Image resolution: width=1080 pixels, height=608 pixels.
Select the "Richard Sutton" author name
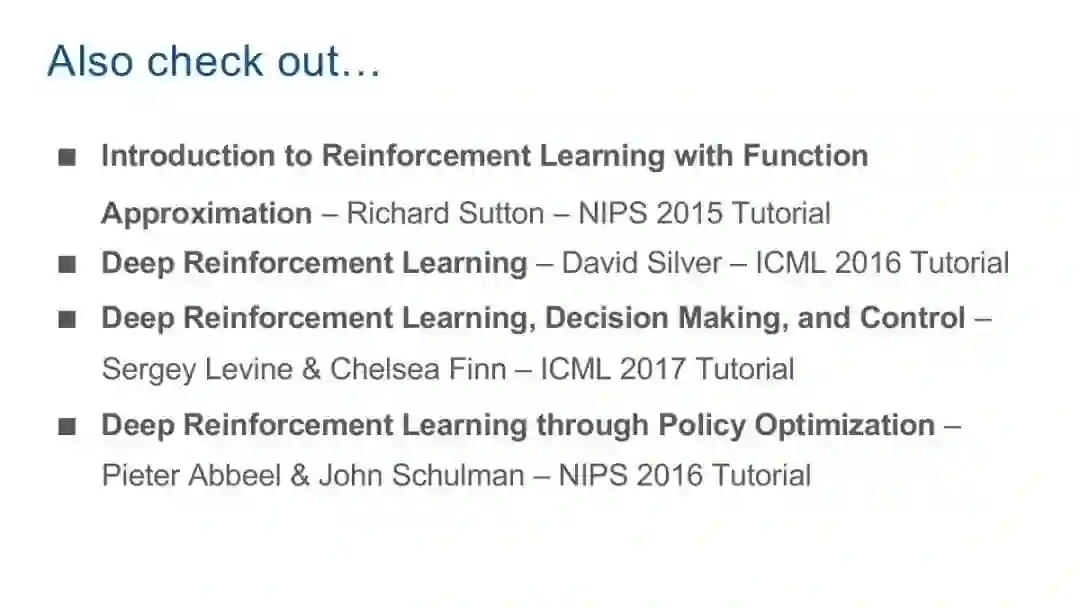pos(445,213)
